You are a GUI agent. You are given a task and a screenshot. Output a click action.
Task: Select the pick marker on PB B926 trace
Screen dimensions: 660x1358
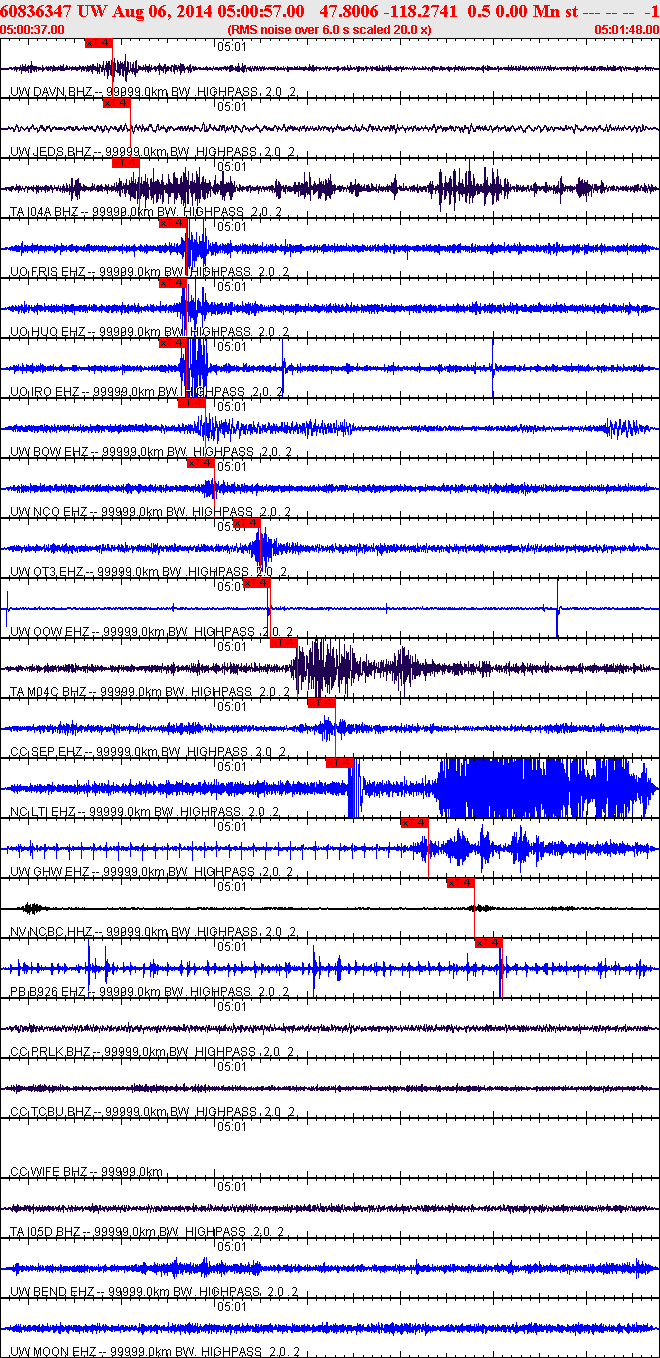click(489, 943)
